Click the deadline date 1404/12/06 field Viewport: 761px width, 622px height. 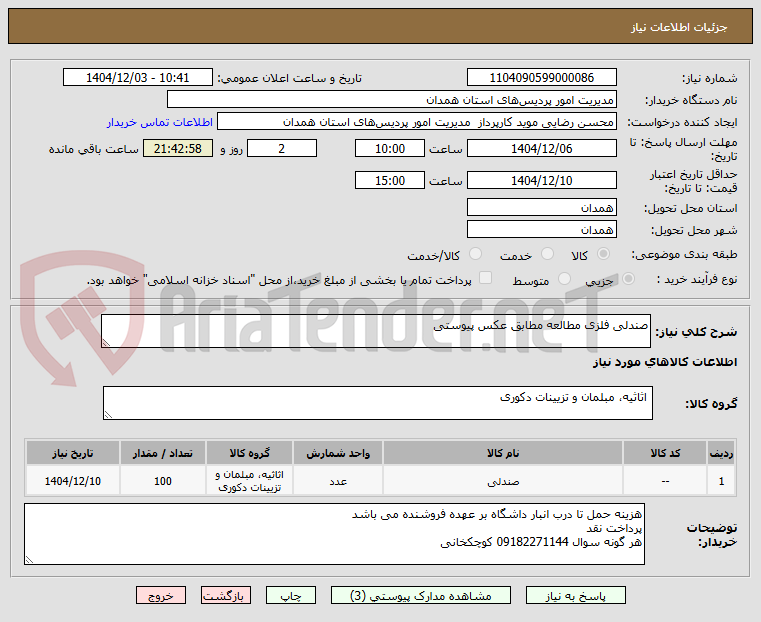542,148
